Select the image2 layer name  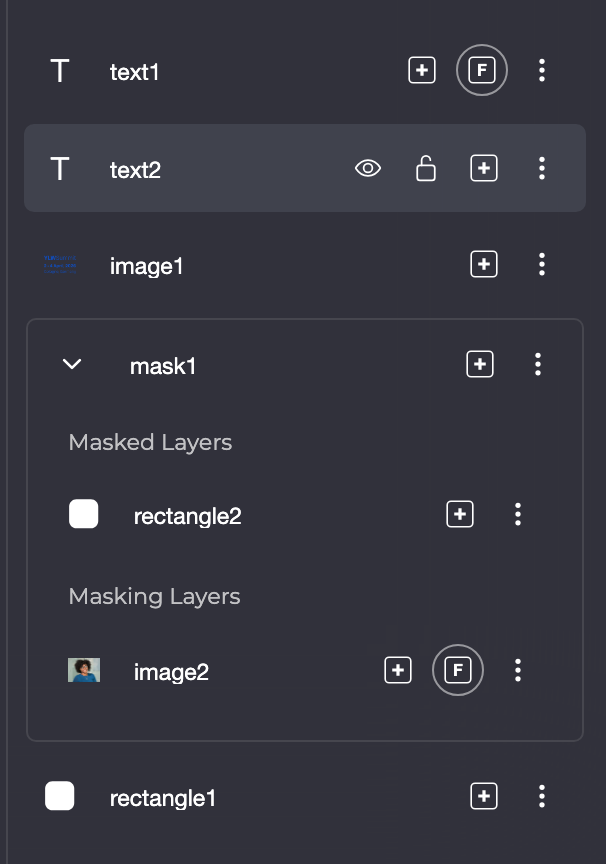[x=171, y=673]
